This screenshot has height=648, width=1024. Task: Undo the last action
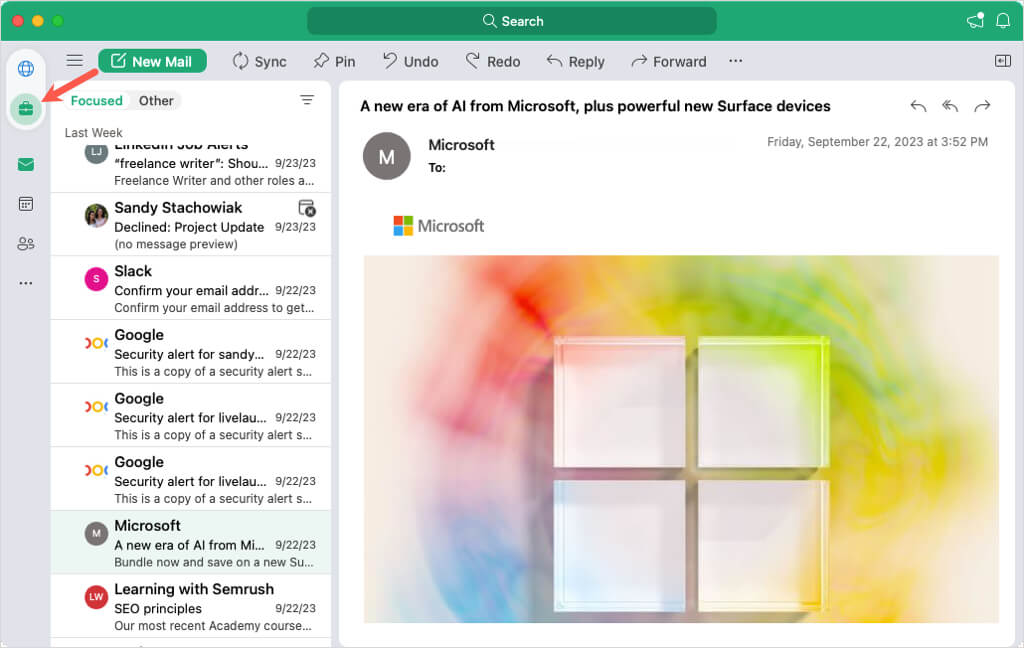click(x=410, y=61)
